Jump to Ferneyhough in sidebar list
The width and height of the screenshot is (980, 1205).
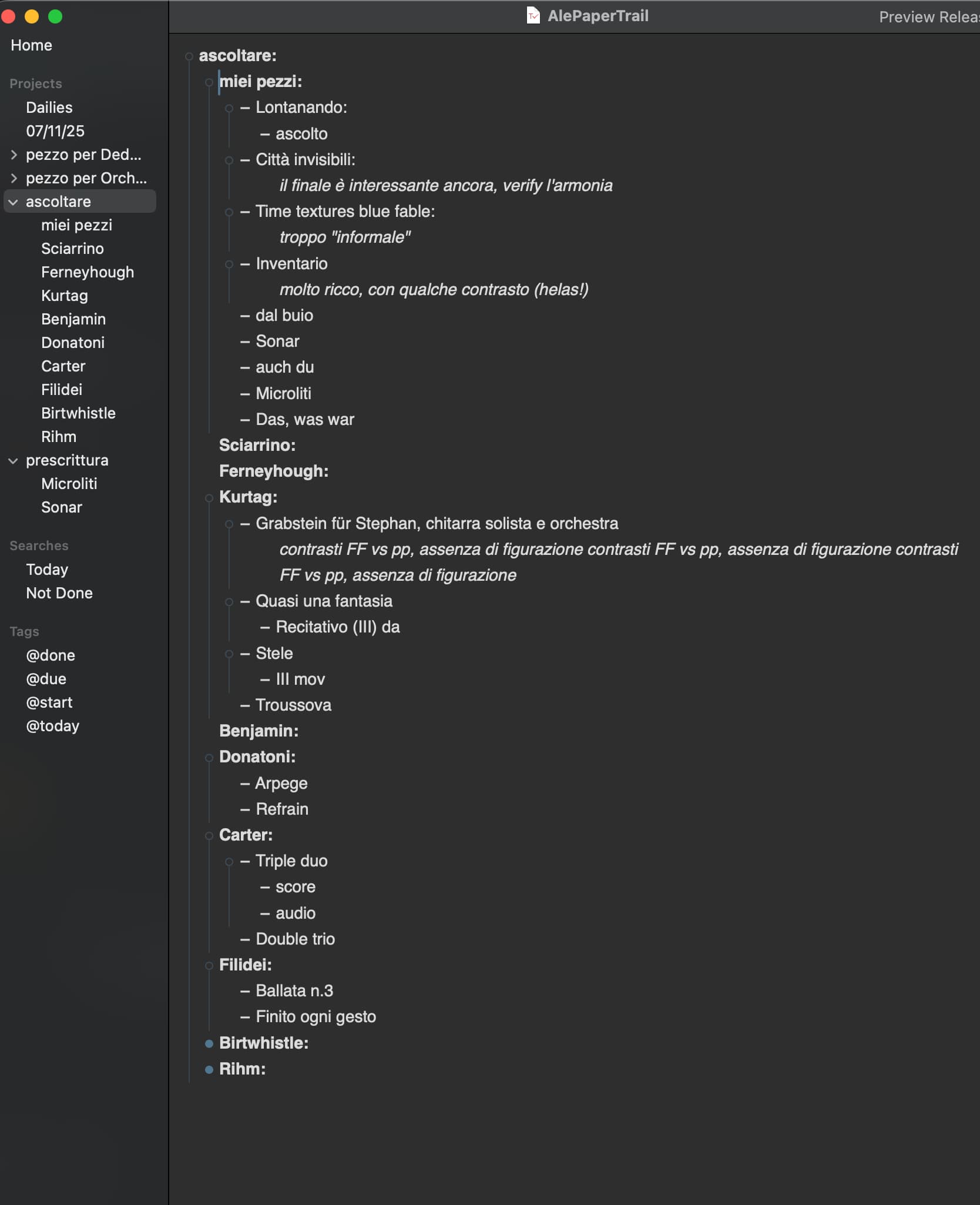tap(88, 272)
